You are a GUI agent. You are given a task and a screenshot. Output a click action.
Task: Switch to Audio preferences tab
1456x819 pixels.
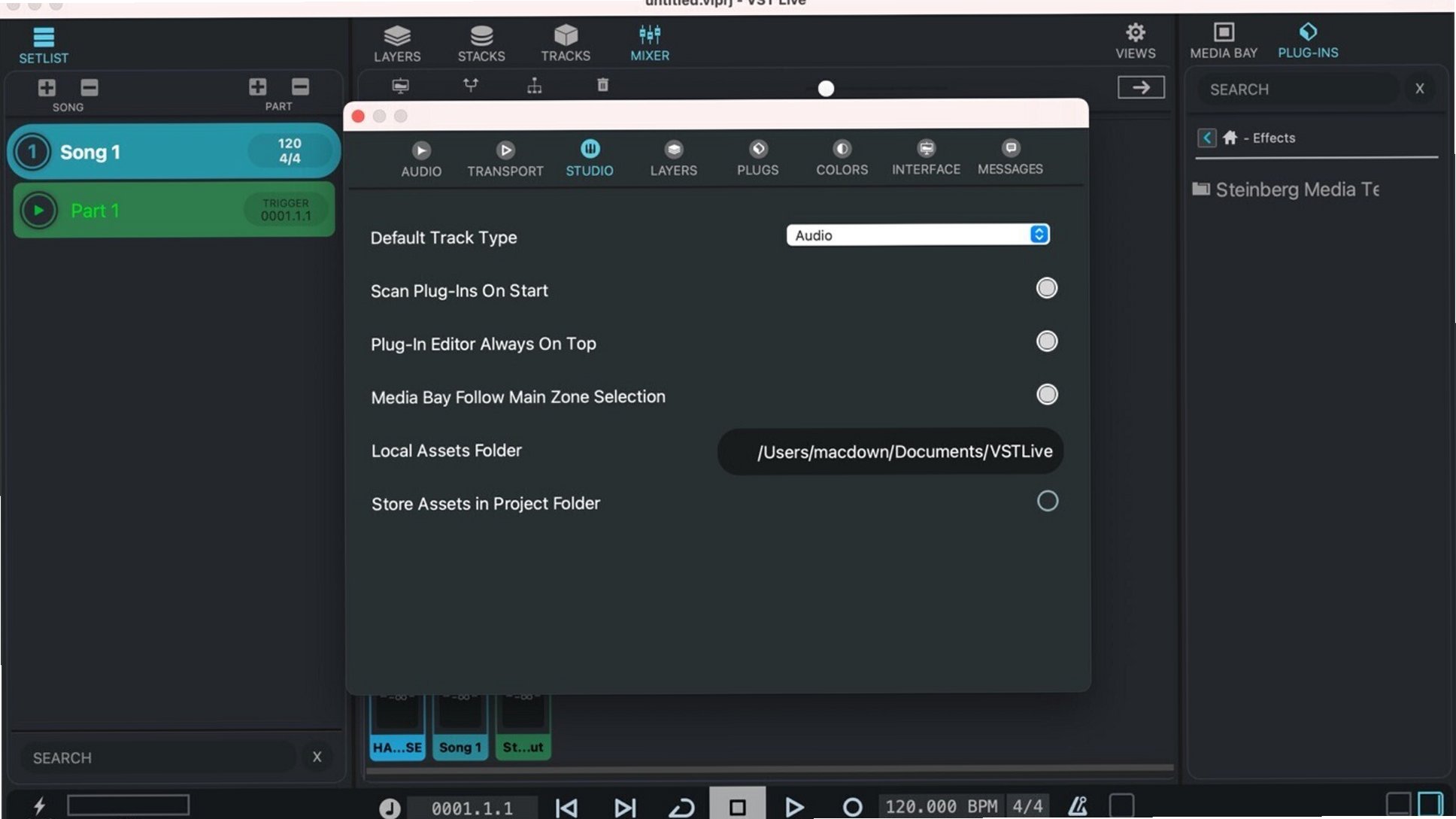(421, 159)
